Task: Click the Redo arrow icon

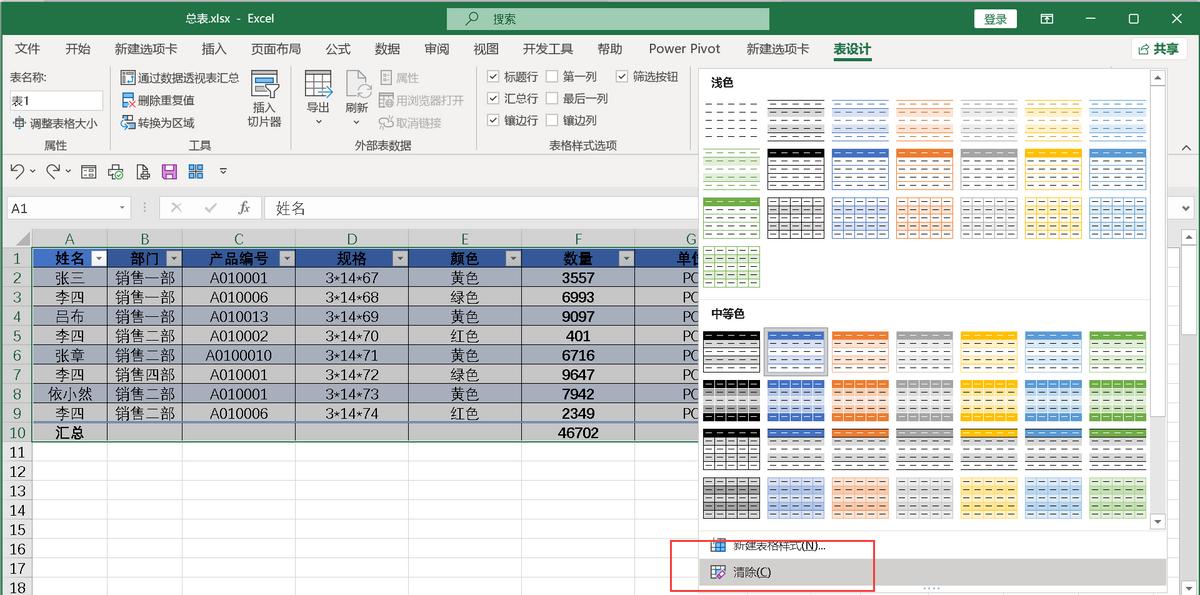Action: [52, 171]
